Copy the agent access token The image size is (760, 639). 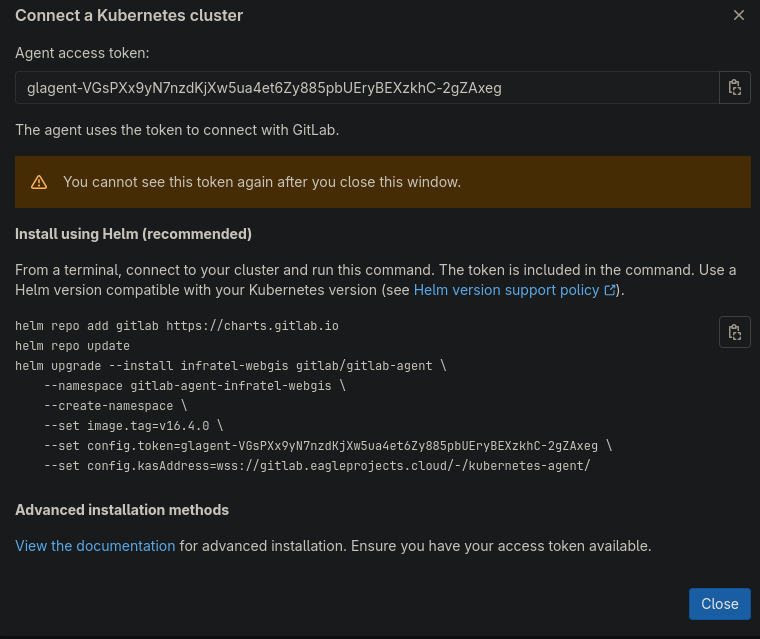pos(735,87)
